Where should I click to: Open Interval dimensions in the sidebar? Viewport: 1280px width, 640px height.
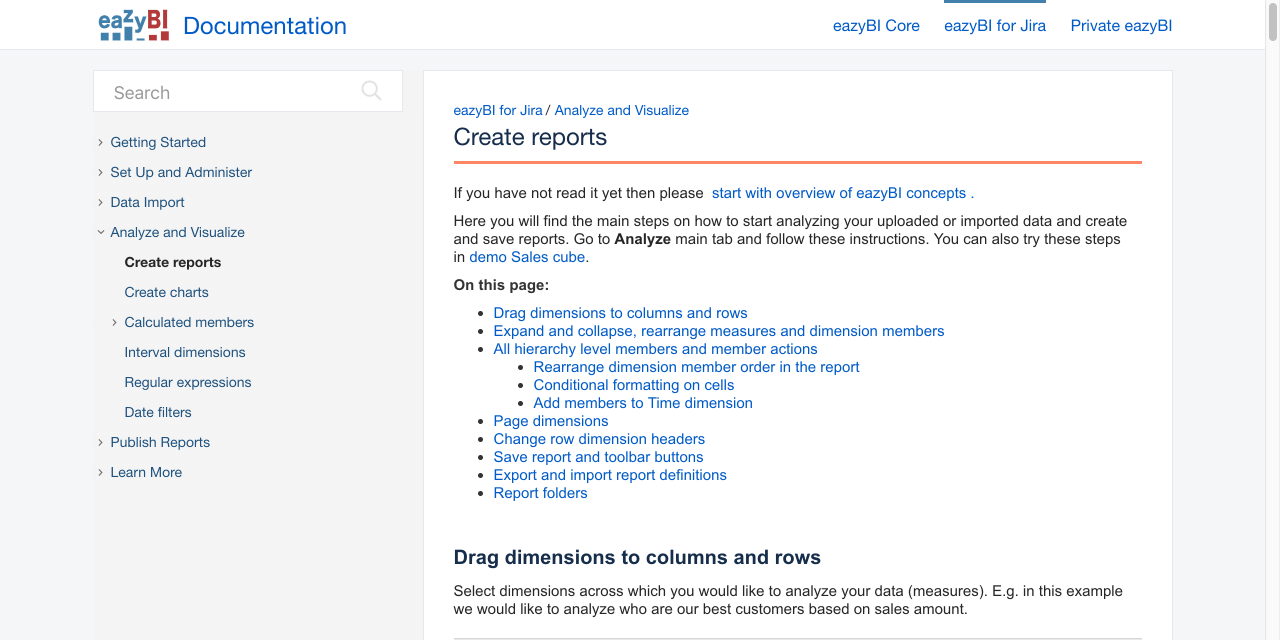pyautogui.click(x=185, y=352)
